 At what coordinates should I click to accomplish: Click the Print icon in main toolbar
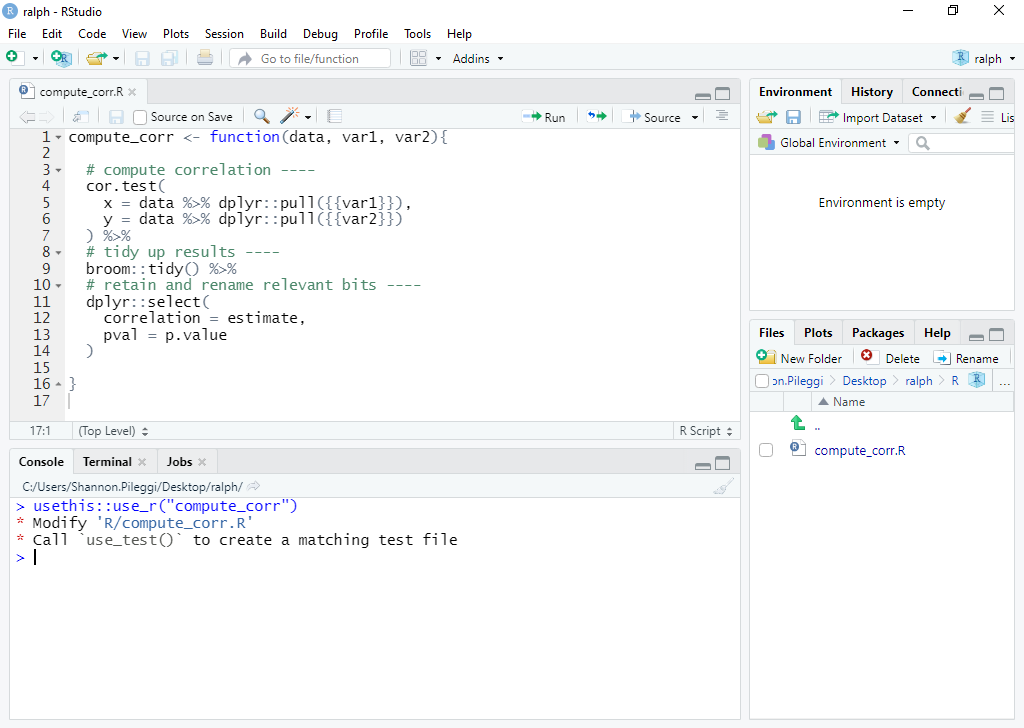(204, 58)
